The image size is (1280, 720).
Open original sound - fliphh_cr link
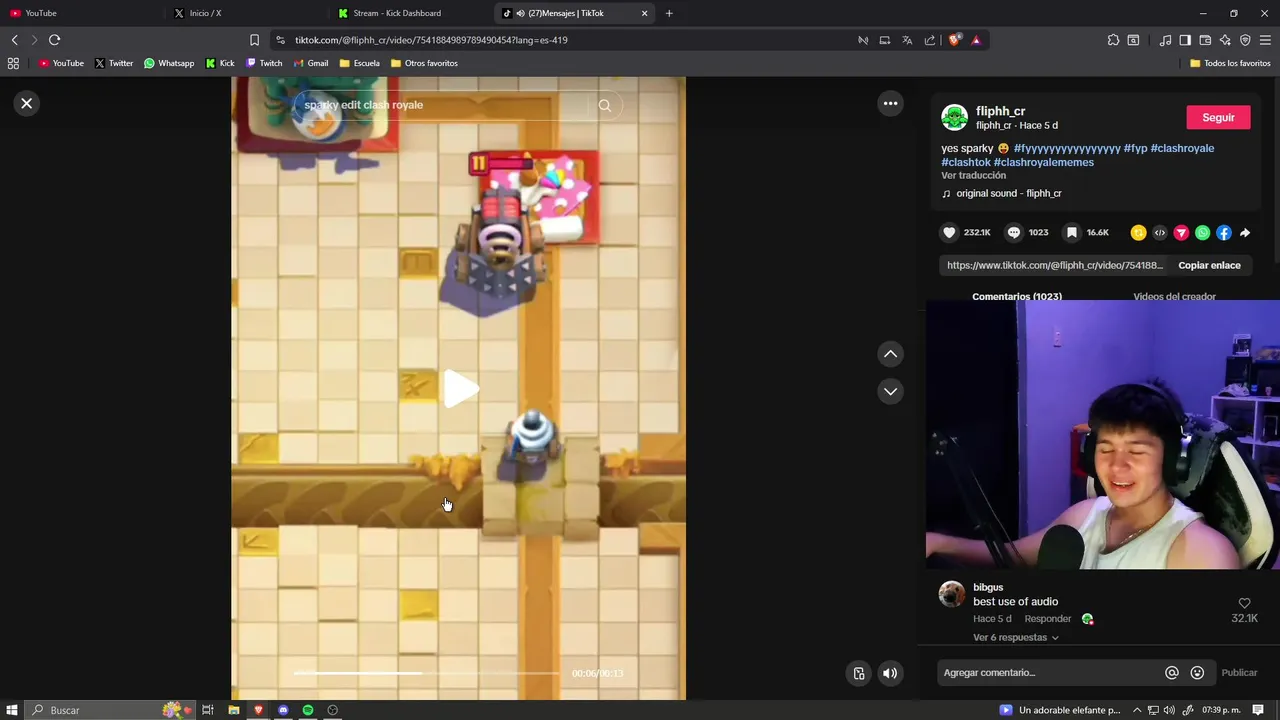point(1008,193)
